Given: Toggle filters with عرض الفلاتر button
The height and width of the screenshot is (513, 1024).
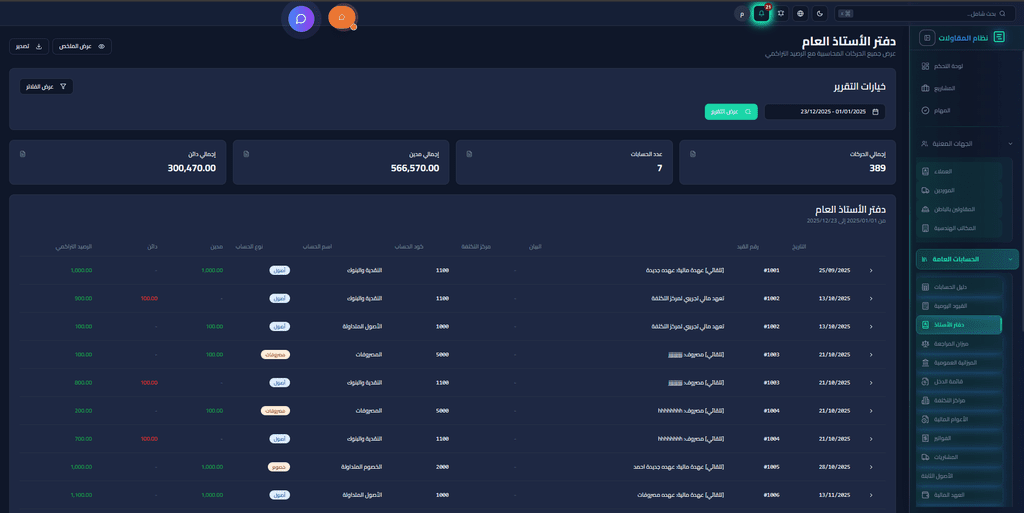Looking at the screenshot, I should pyautogui.click(x=46, y=87).
